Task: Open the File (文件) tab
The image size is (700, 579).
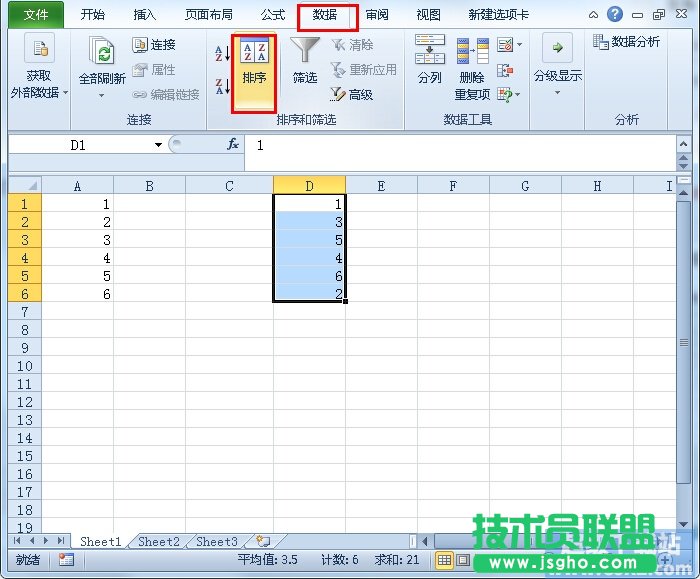Action: (36, 15)
